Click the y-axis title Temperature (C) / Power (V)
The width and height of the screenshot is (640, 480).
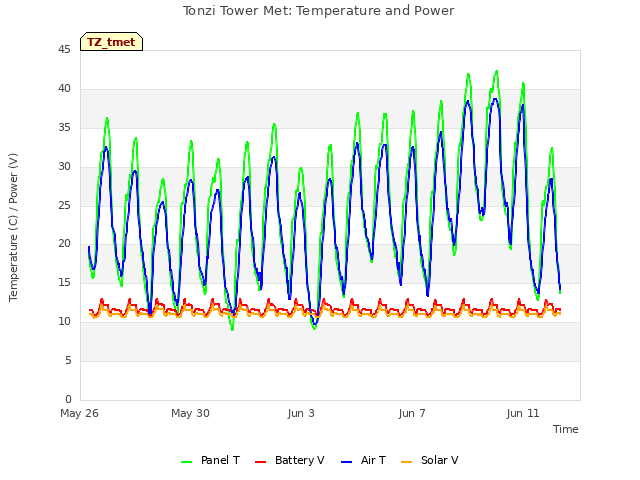[x=13, y=227]
